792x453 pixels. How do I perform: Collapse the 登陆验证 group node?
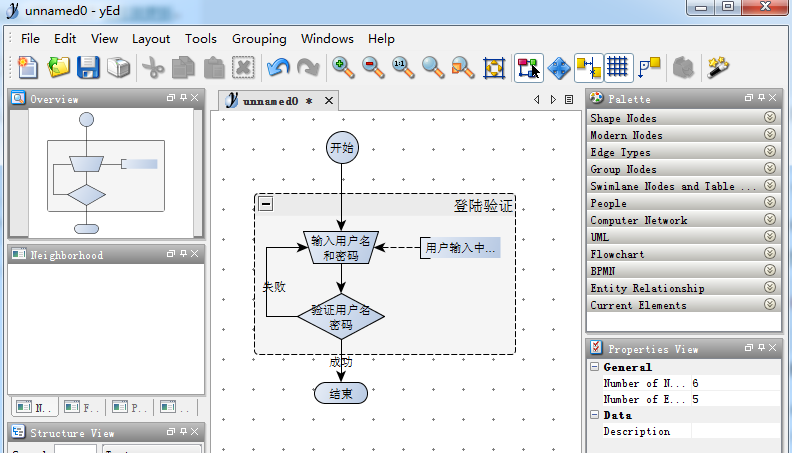pyautogui.click(x=266, y=204)
